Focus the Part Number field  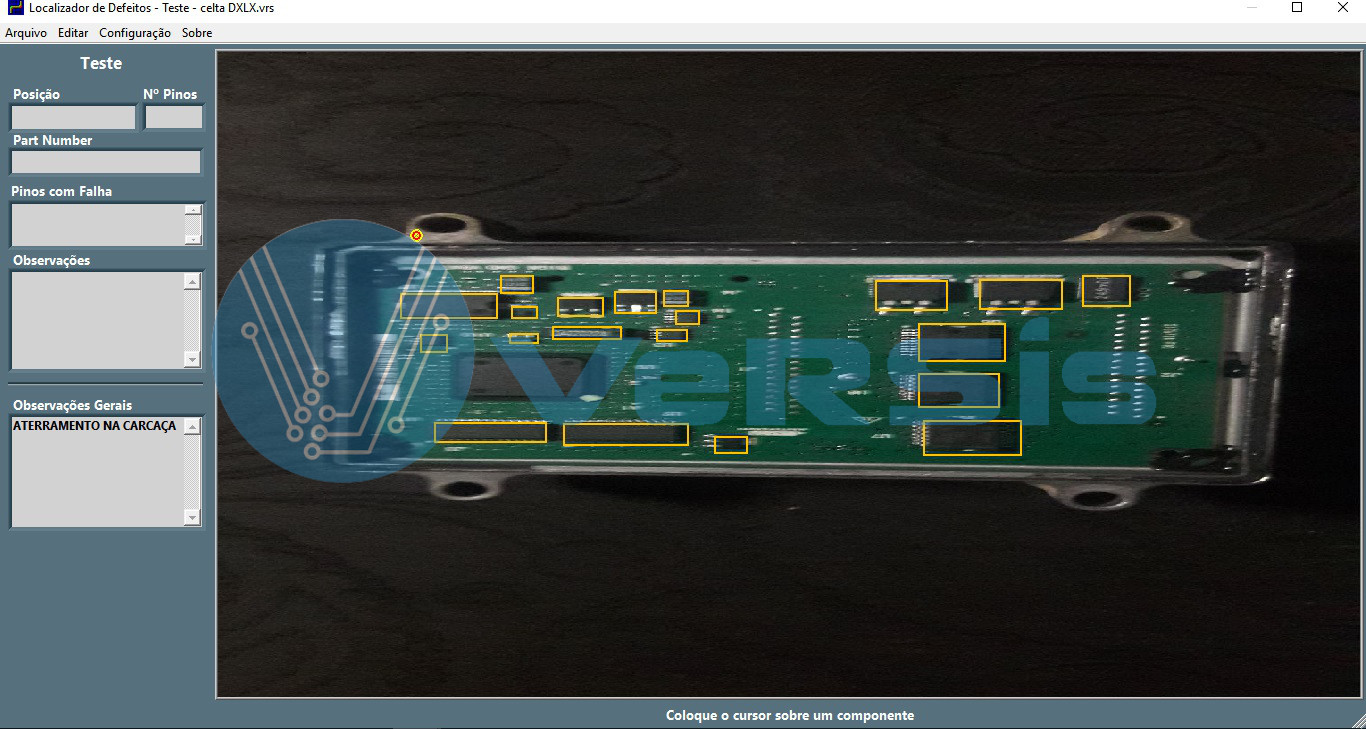coord(106,162)
